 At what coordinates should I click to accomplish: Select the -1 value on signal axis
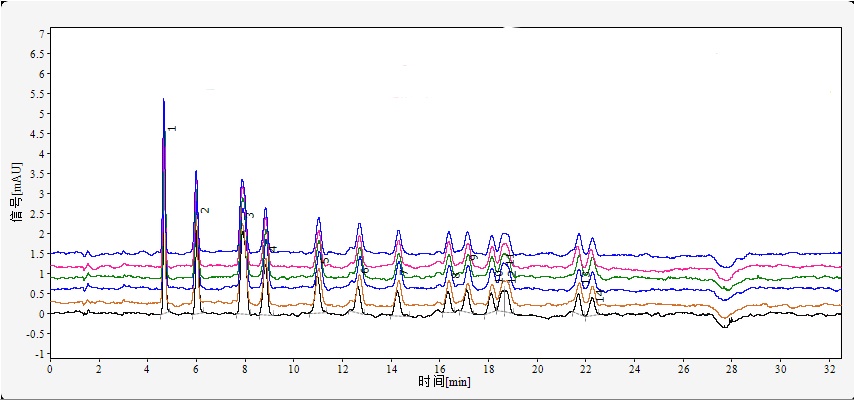click(39, 354)
